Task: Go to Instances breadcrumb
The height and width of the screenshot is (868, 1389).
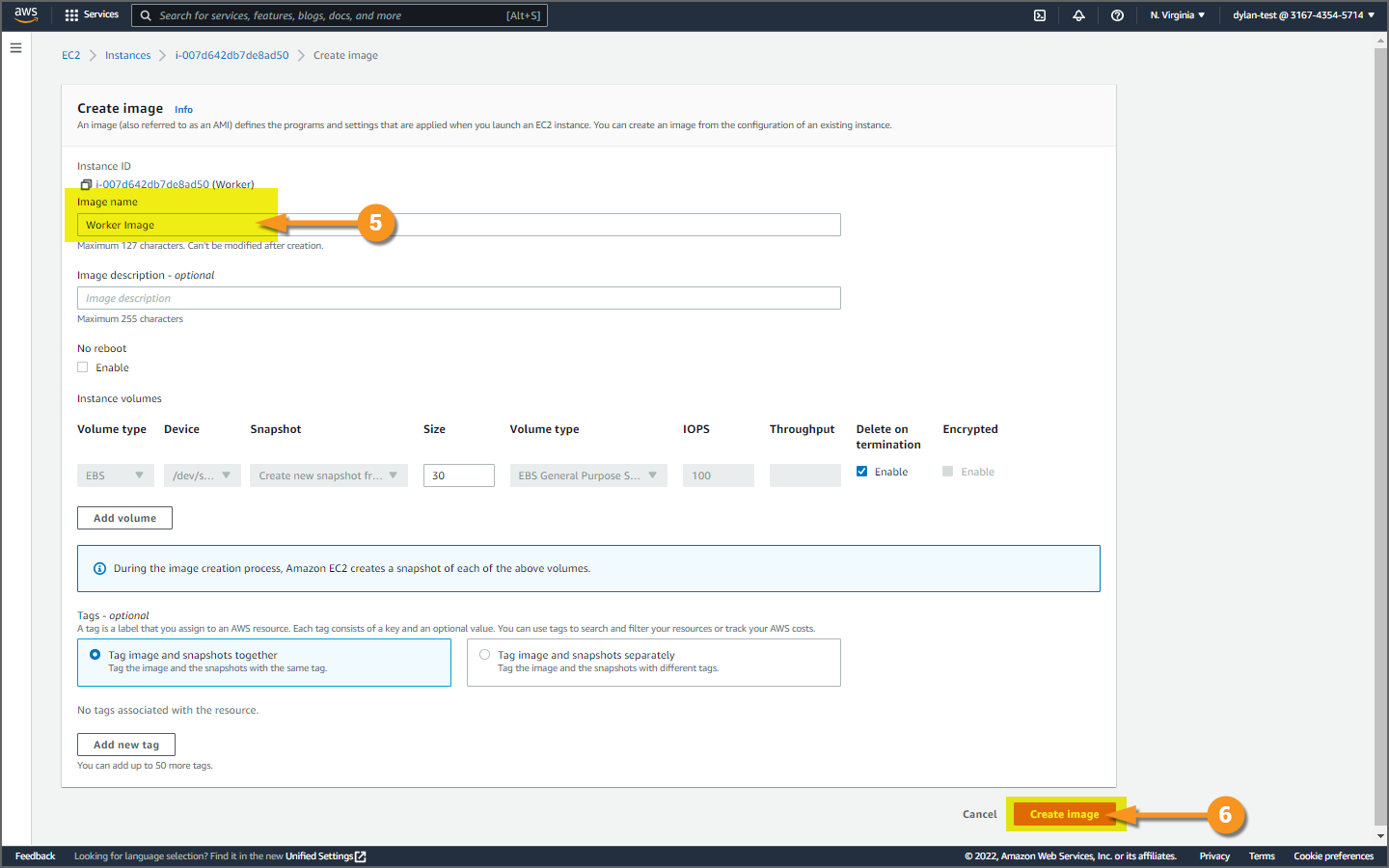Action: (127, 55)
